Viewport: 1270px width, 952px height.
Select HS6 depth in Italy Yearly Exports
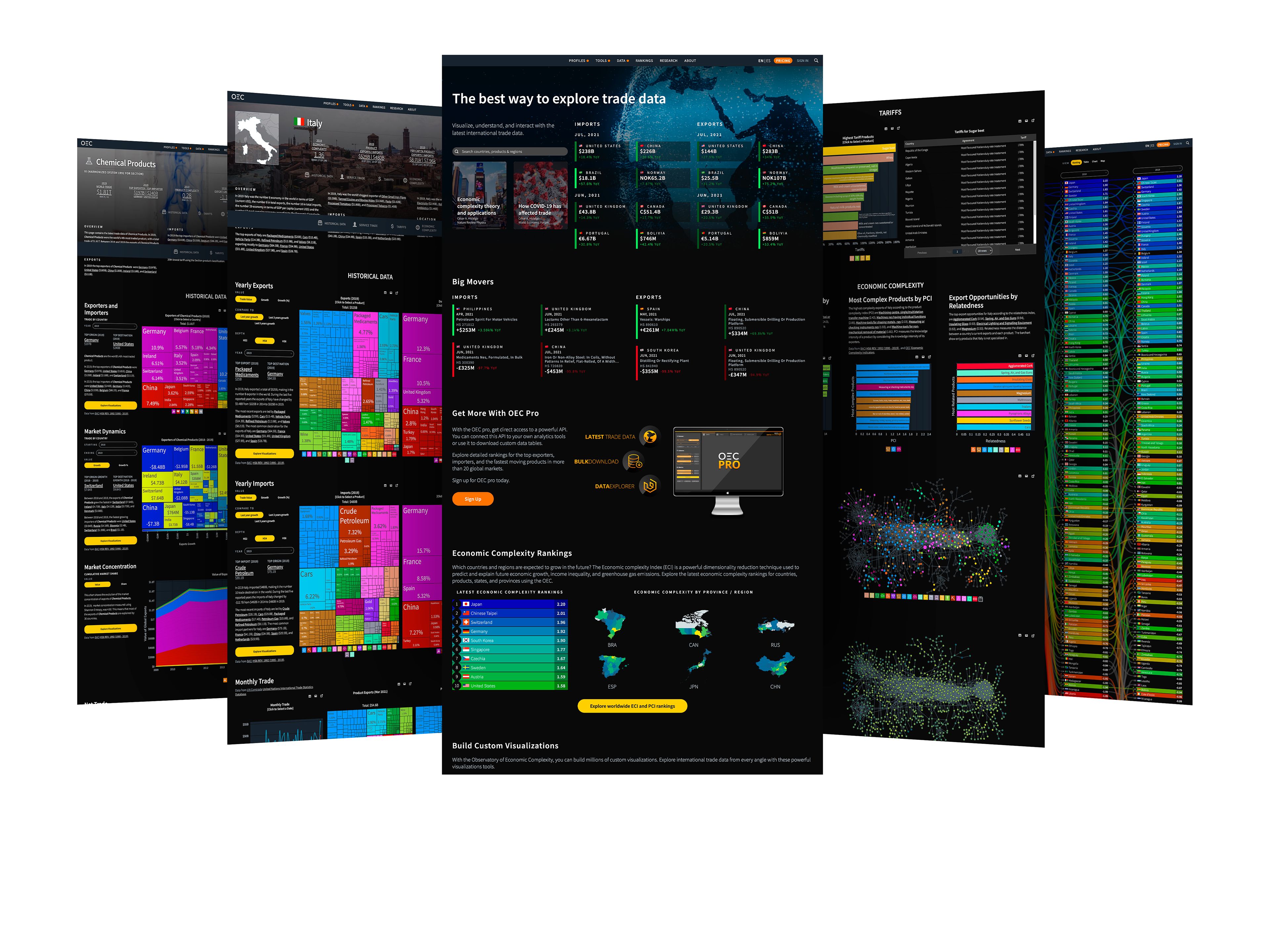click(284, 341)
